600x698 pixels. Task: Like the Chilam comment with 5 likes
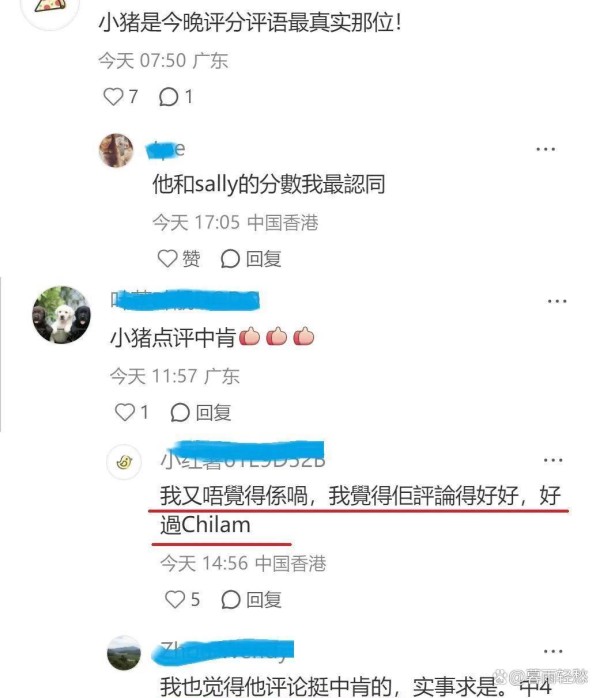pyautogui.click(x=182, y=600)
